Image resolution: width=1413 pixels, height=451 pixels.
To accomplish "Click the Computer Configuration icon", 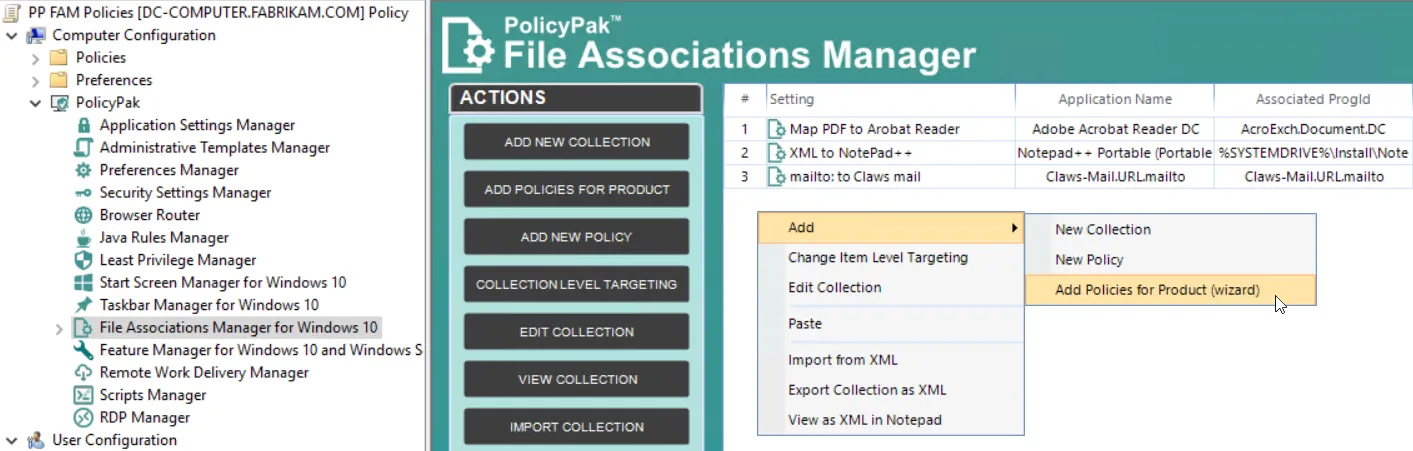I will pos(36,35).
